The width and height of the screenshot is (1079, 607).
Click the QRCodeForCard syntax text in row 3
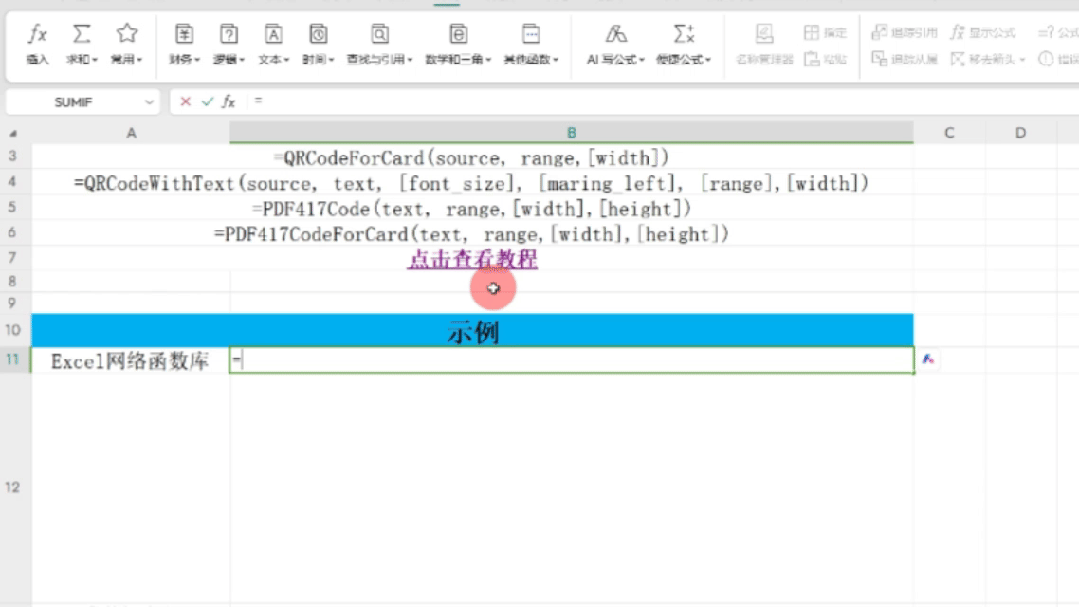point(471,158)
